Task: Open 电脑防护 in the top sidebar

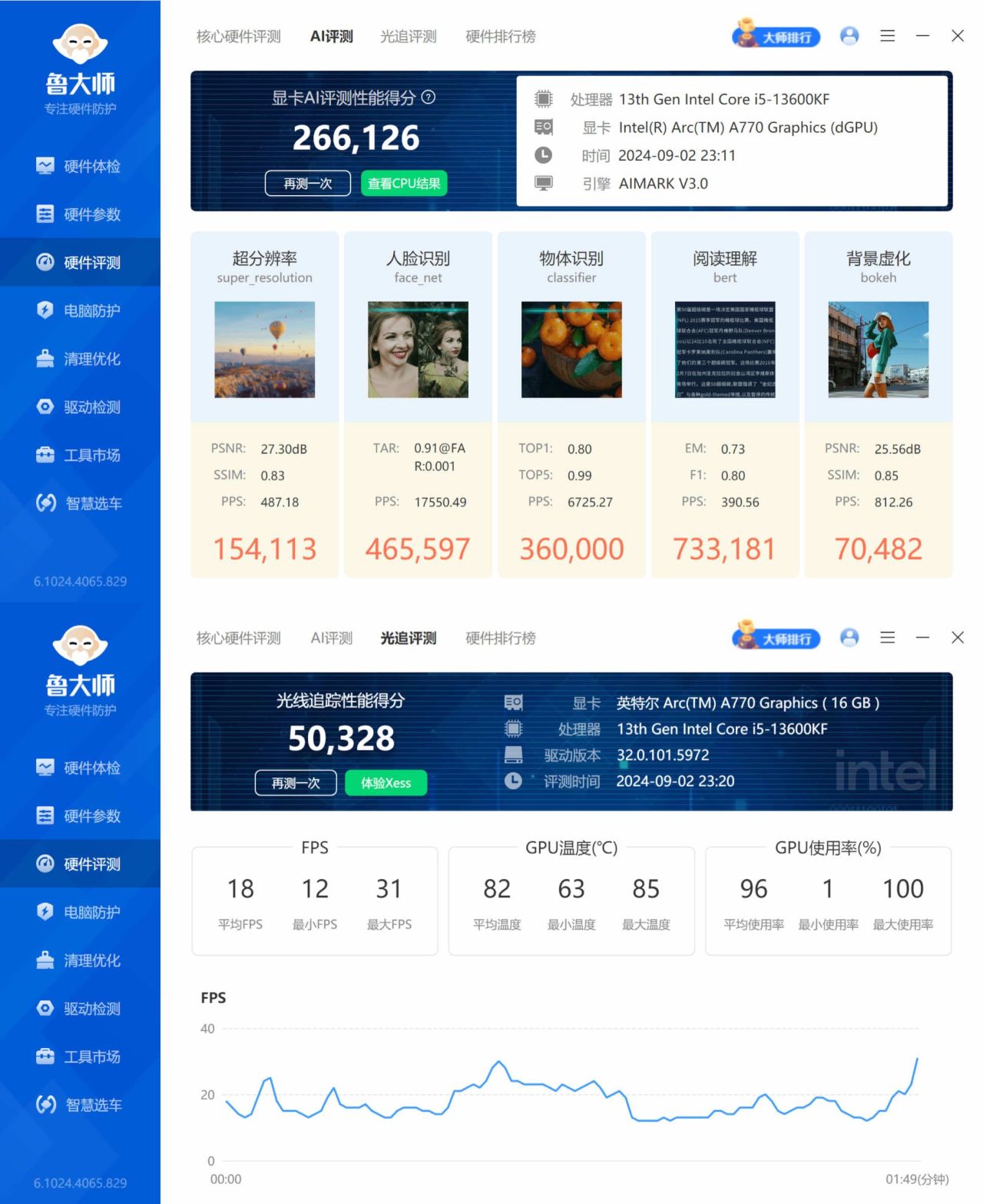Action: (x=80, y=310)
